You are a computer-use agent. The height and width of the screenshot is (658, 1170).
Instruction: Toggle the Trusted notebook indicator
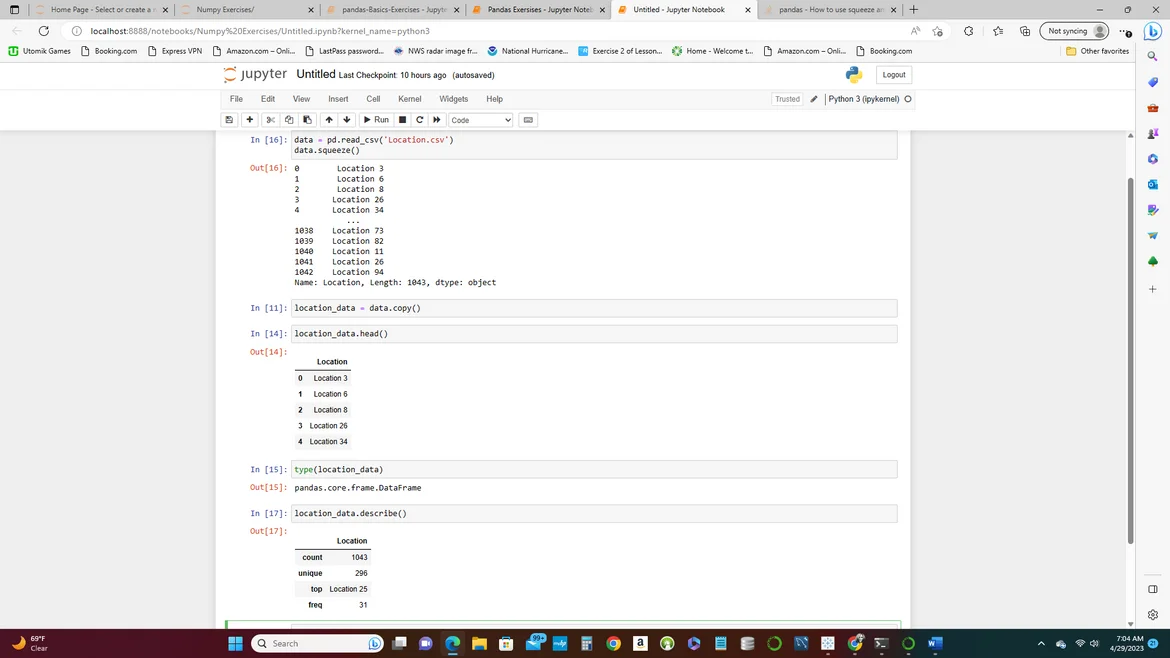pos(787,99)
